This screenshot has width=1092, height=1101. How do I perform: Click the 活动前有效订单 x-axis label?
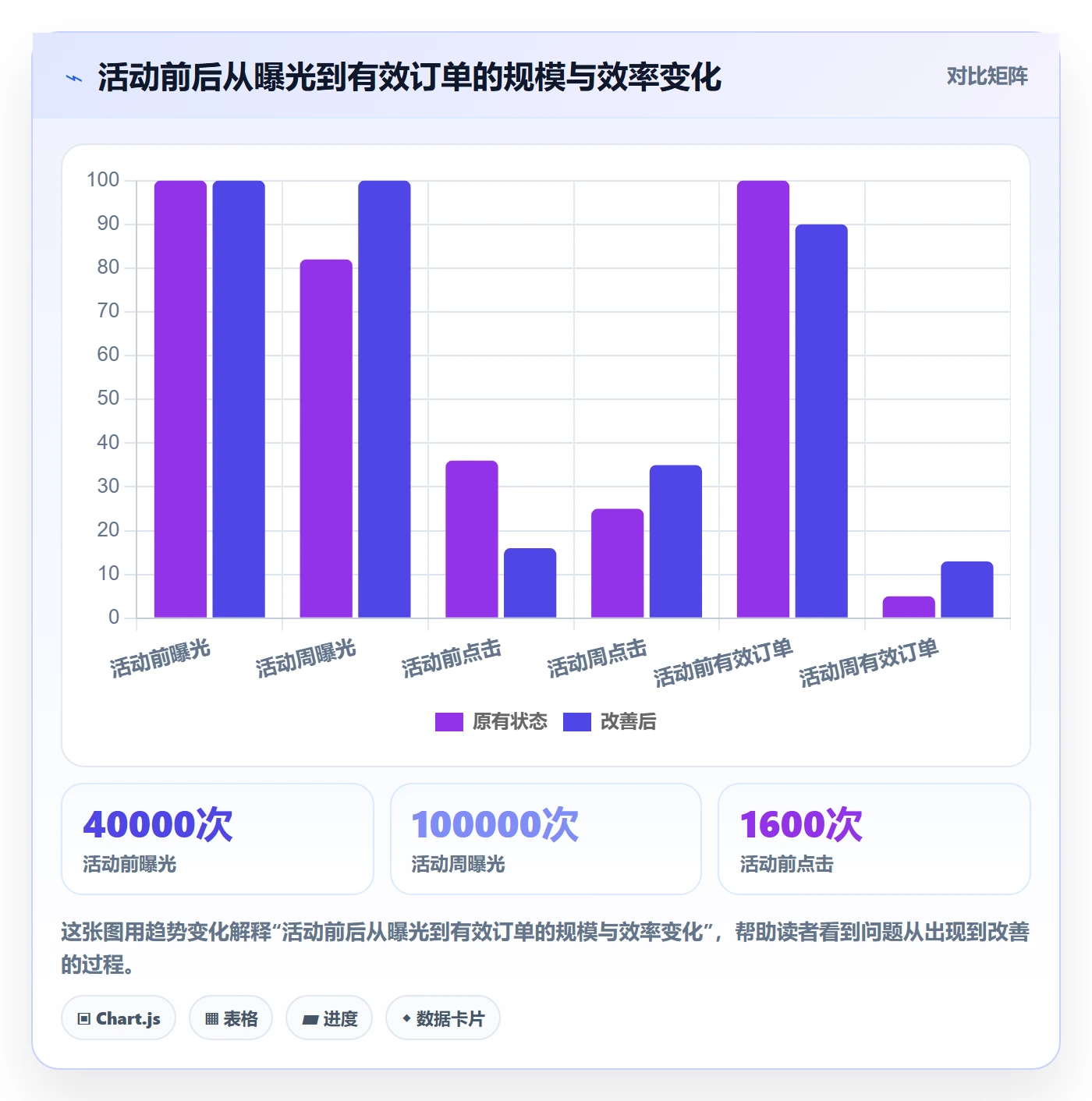[723, 664]
